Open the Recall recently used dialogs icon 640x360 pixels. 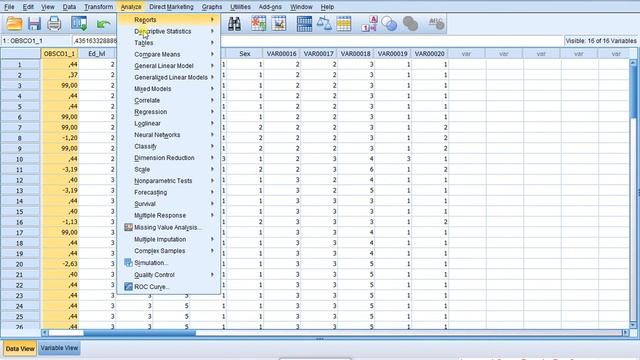tap(79, 24)
